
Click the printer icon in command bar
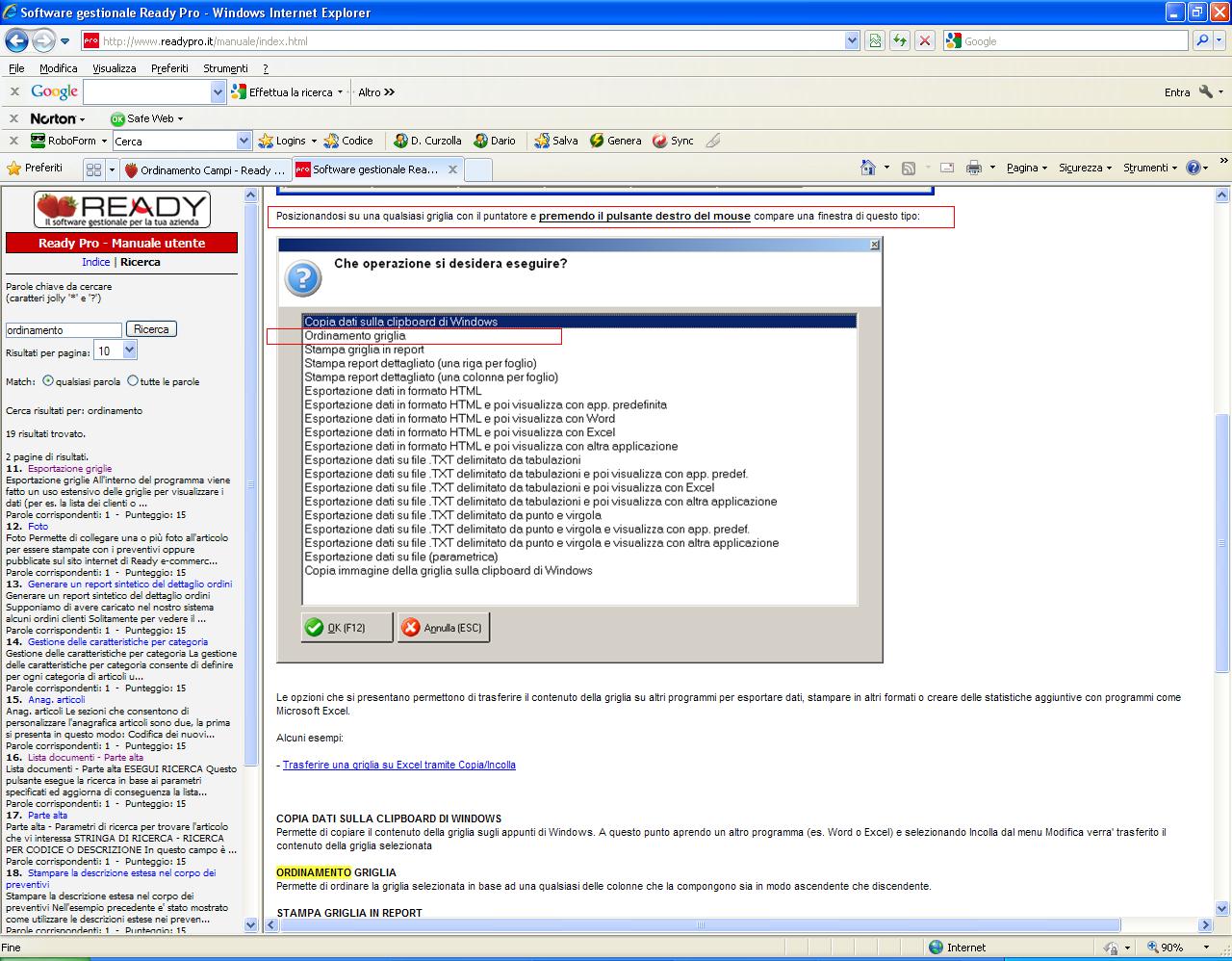point(973,168)
